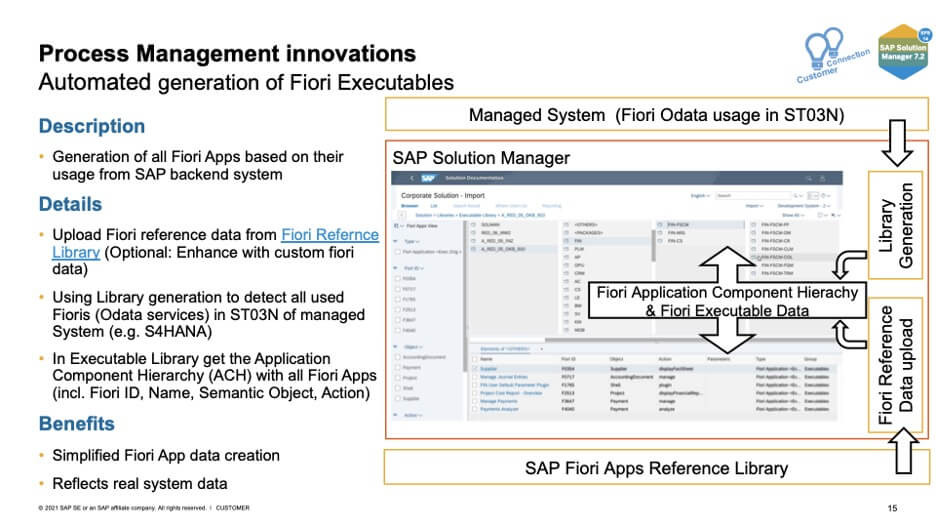Screen dimensions: 936x528
Task: Click Executable Library in the breadcrumb
Action: 478,215
